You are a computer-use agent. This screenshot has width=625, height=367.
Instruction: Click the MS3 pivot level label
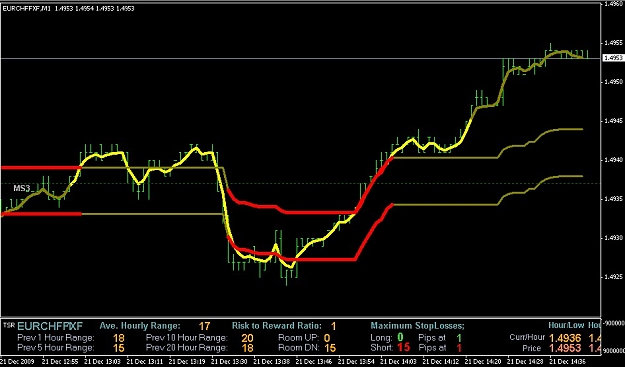[x=22, y=188]
